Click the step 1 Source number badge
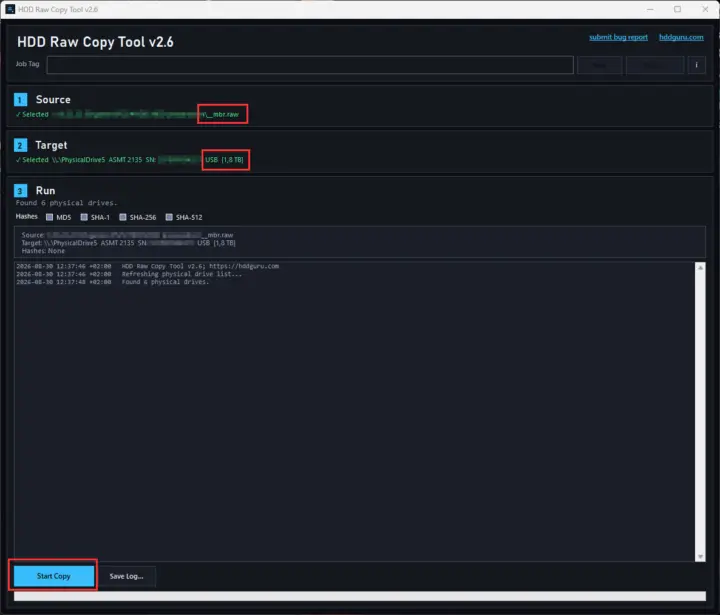Viewport: 720px width, 615px height. pos(20,100)
